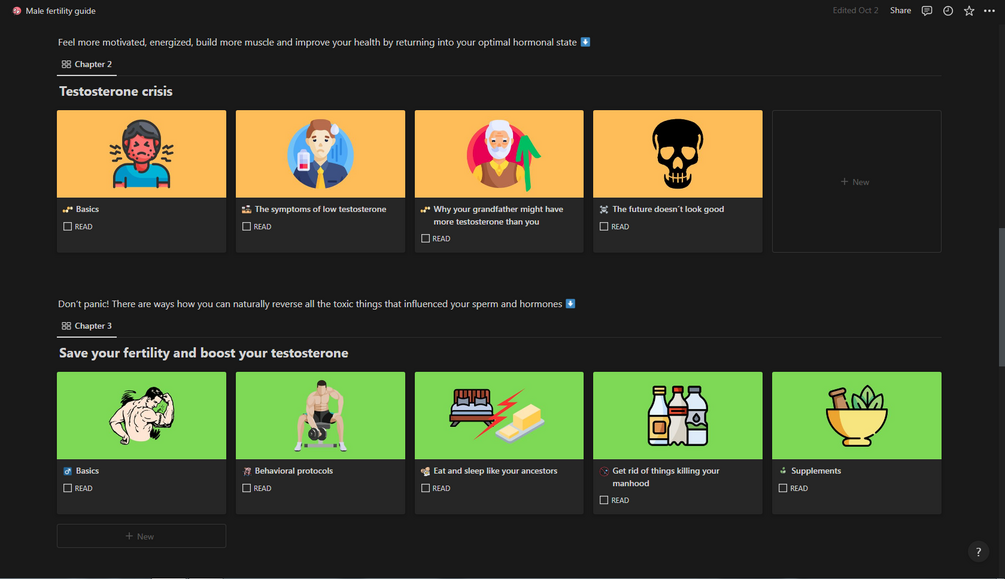Select the Chapter 3 view tab
This screenshot has height=579, width=1005.
(x=87, y=326)
